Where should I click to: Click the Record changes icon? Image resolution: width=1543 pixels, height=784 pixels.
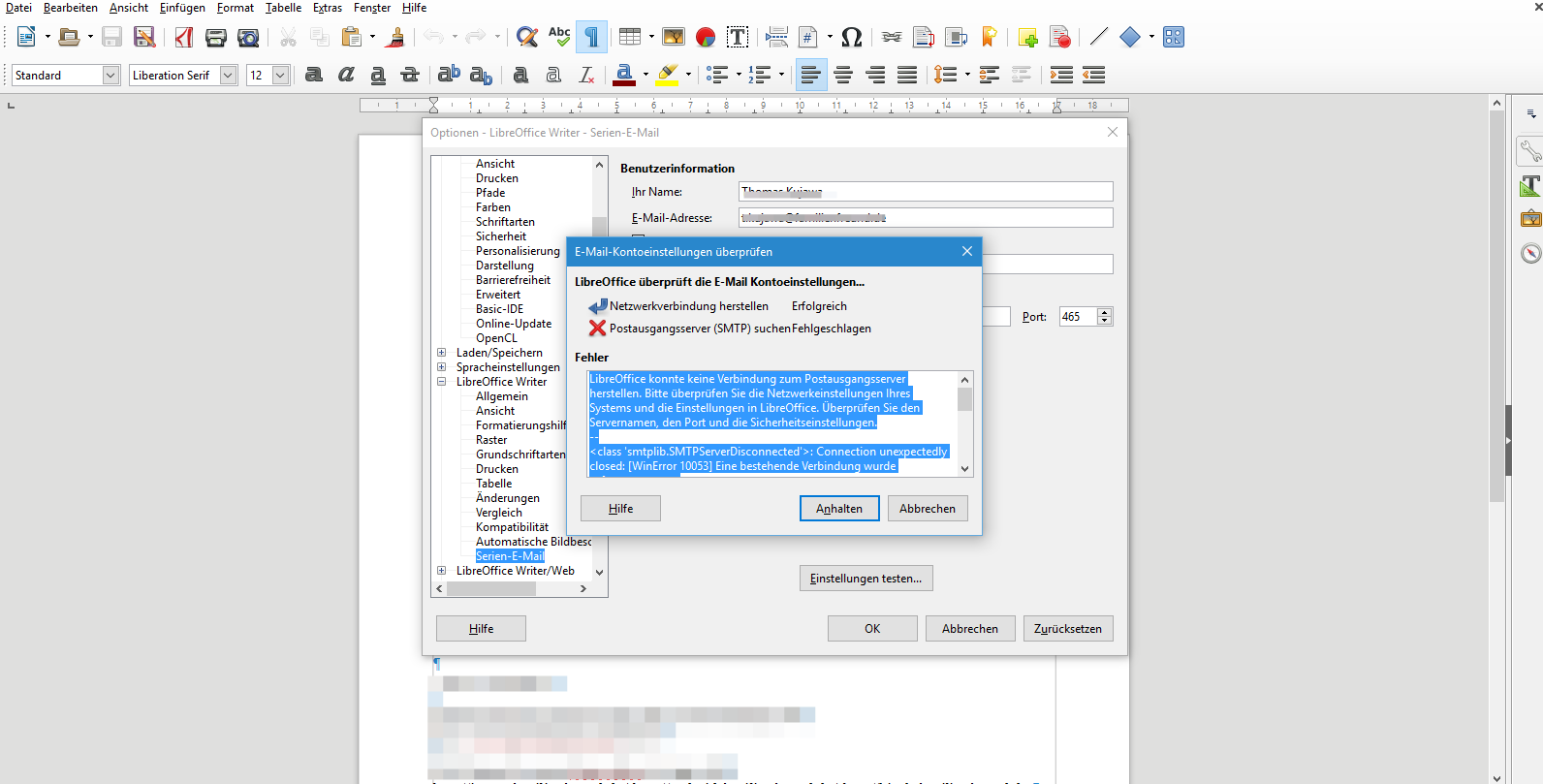pyautogui.click(x=1060, y=37)
